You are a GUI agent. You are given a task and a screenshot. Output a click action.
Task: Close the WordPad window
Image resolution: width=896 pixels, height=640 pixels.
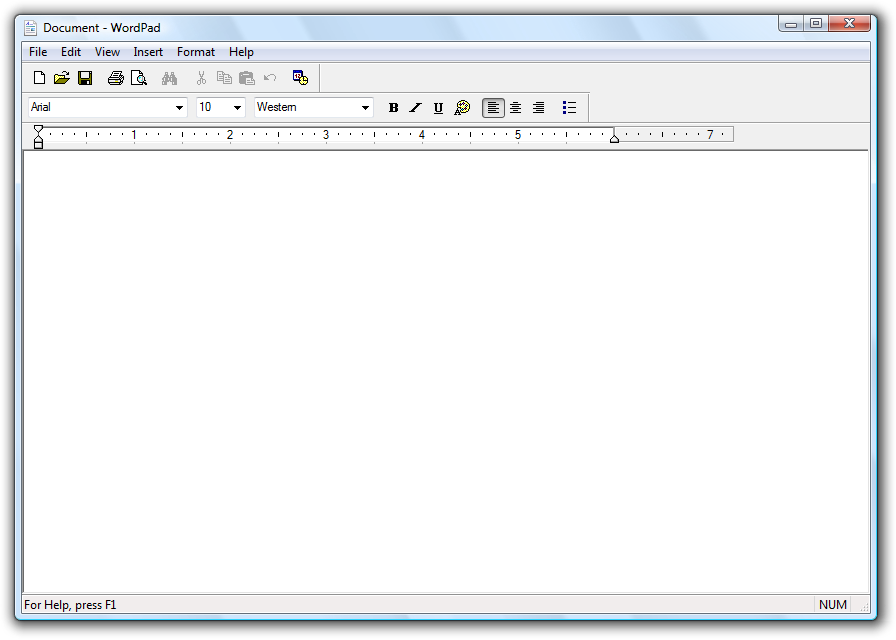(850, 23)
